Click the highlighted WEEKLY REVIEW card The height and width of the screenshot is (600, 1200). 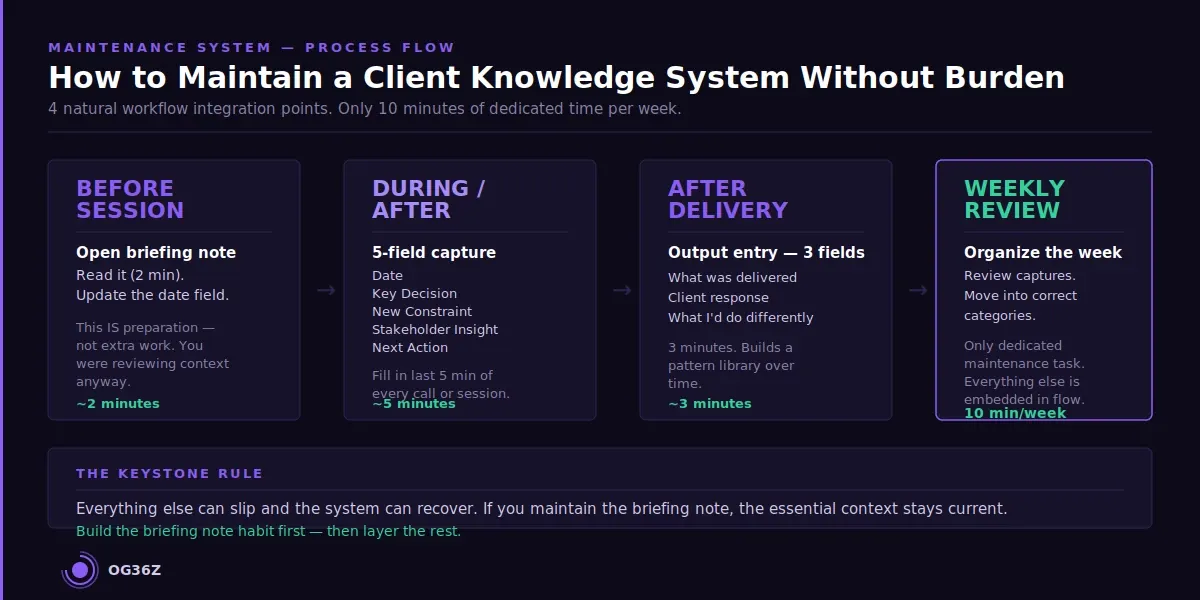pos(1043,289)
